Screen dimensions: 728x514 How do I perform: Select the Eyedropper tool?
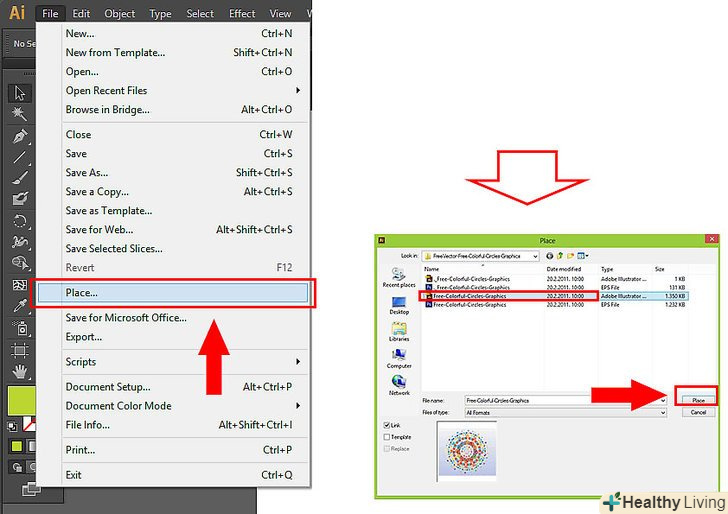[20, 306]
